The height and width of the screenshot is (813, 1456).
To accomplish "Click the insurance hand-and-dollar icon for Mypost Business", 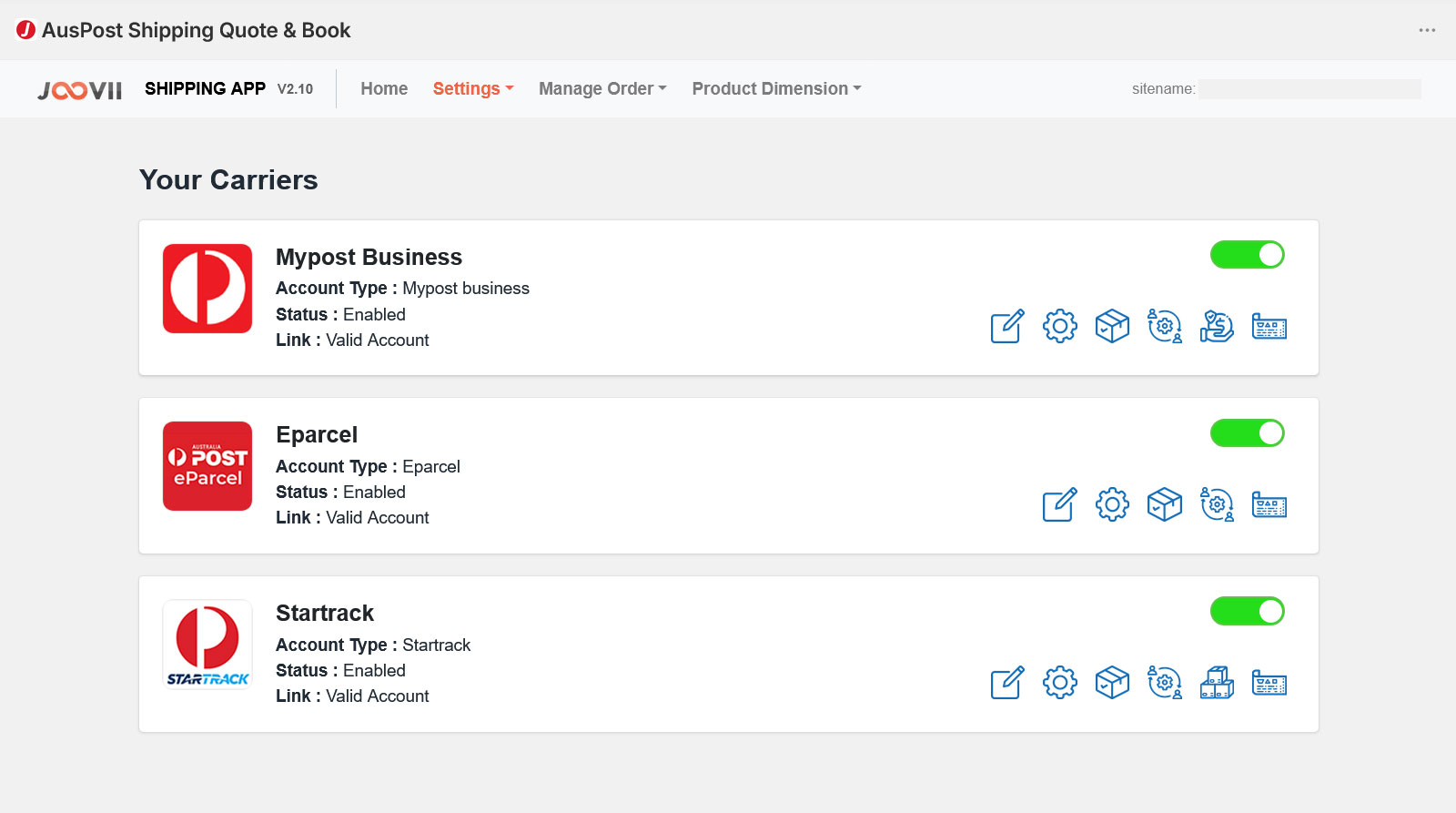I will [x=1217, y=326].
